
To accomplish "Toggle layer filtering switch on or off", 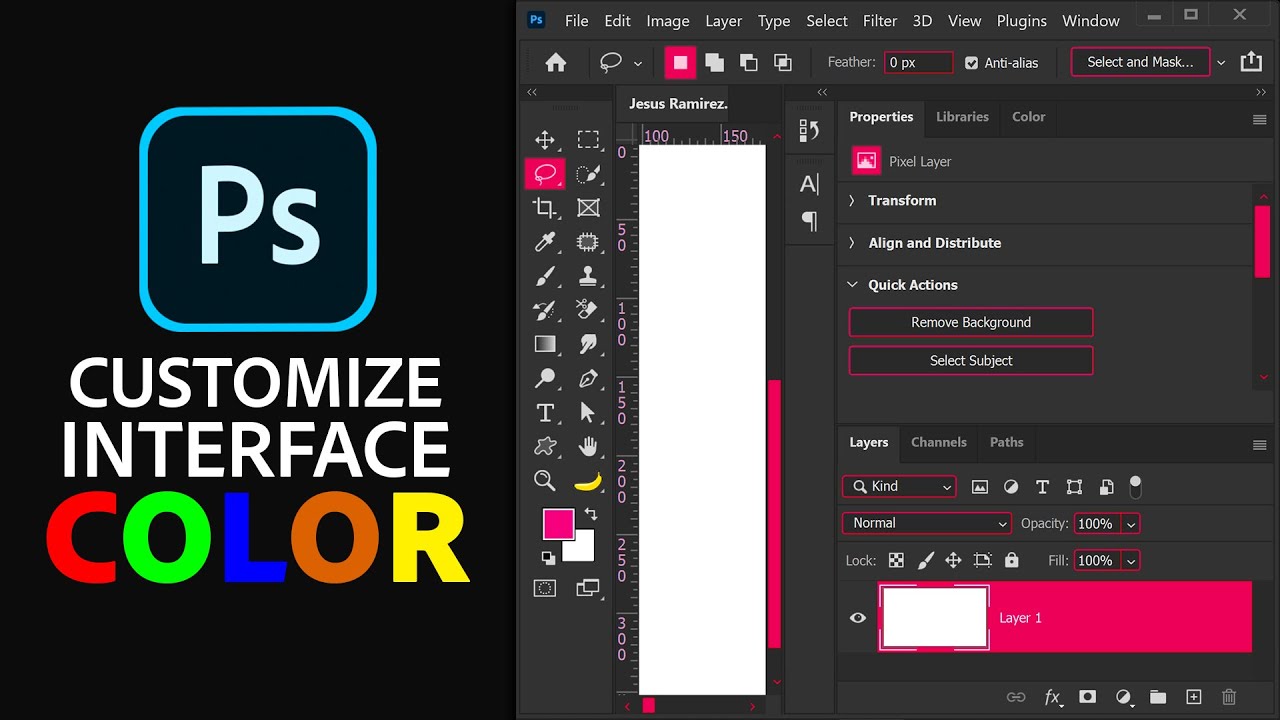I will tap(1135, 486).
